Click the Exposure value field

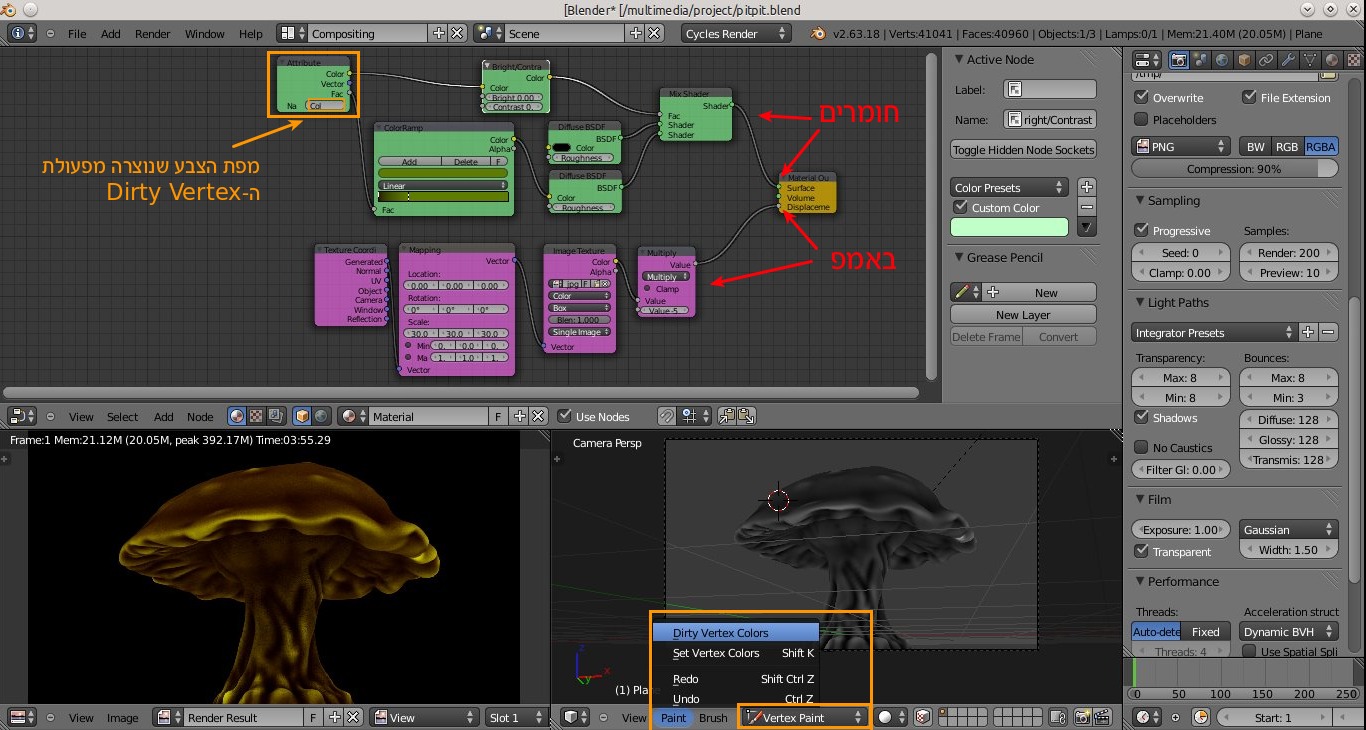click(1179, 529)
